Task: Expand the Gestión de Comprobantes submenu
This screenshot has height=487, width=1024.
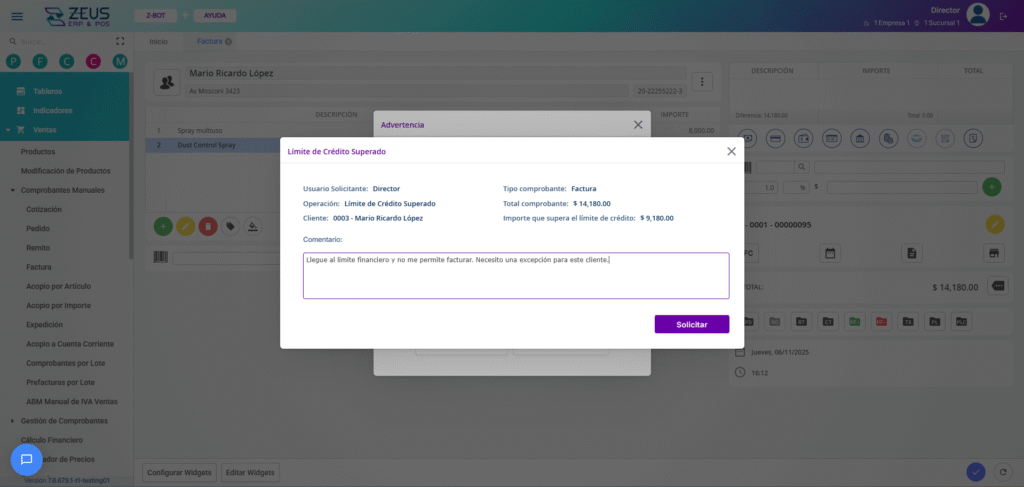Action: (x=11, y=420)
